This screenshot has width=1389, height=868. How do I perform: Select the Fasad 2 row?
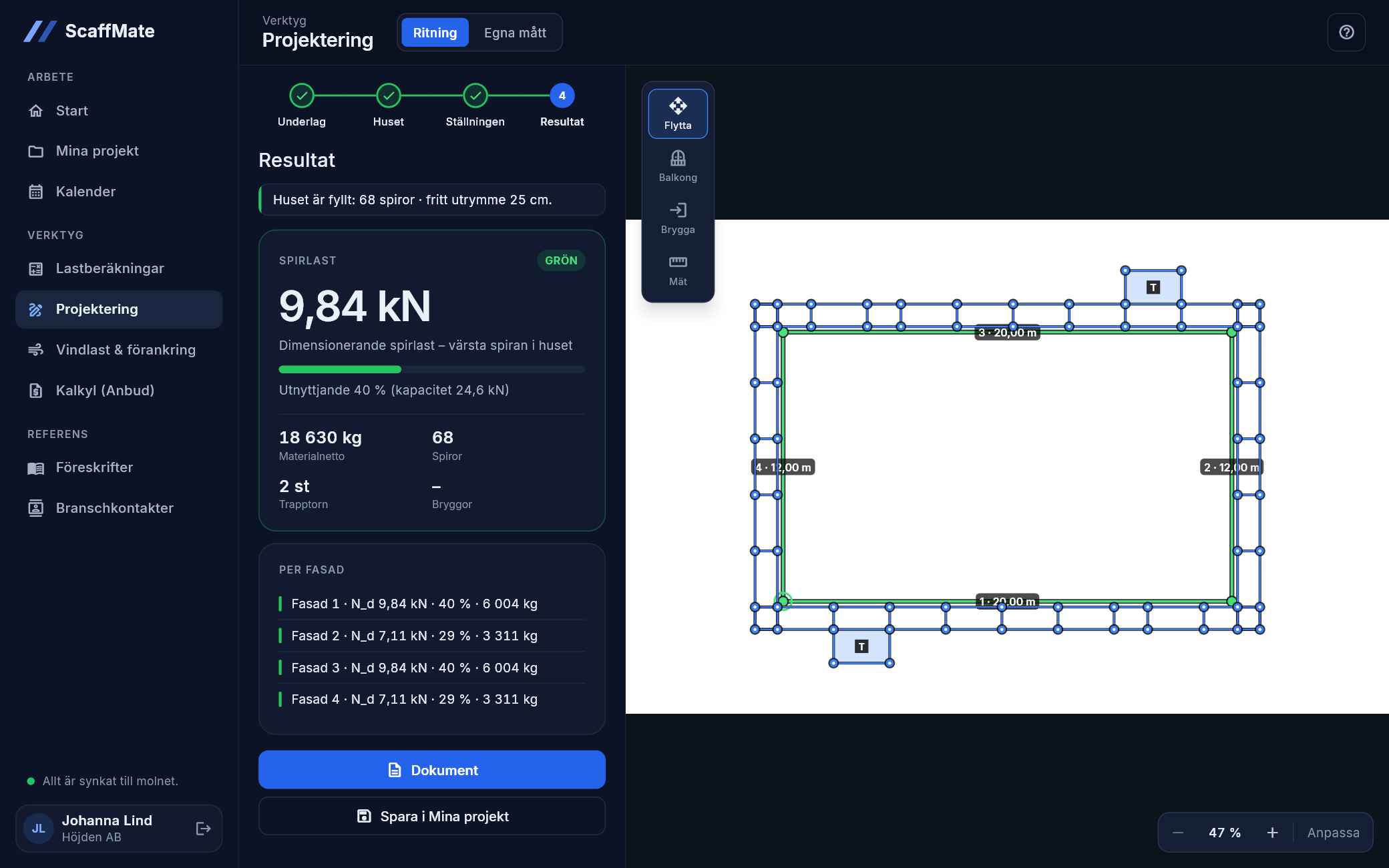click(432, 636)
